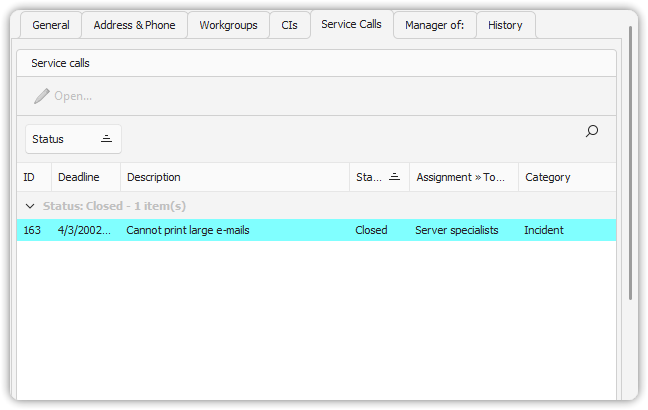Click the pencil Open icon

pyautogui.click(x=42, y=96)
